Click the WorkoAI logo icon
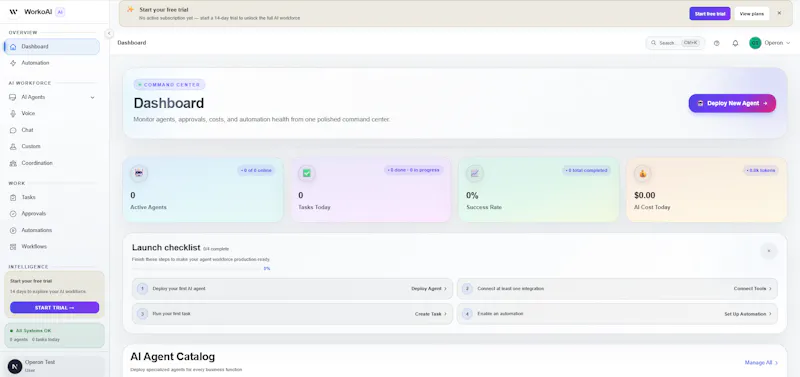This screenshot has height=377, width=800. coord(13,11)
